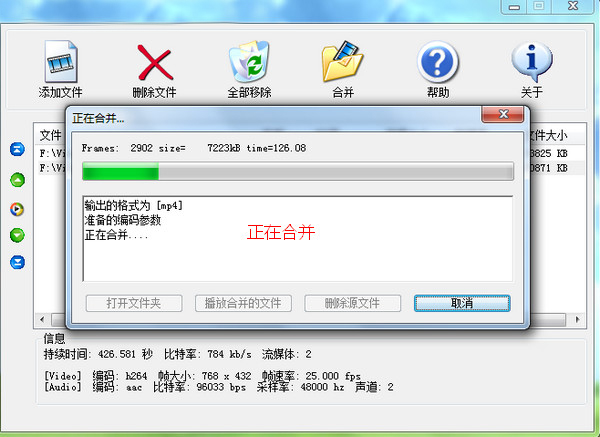
Task: Click the blue move-to-top arrow icon
Action: [17, 149]
